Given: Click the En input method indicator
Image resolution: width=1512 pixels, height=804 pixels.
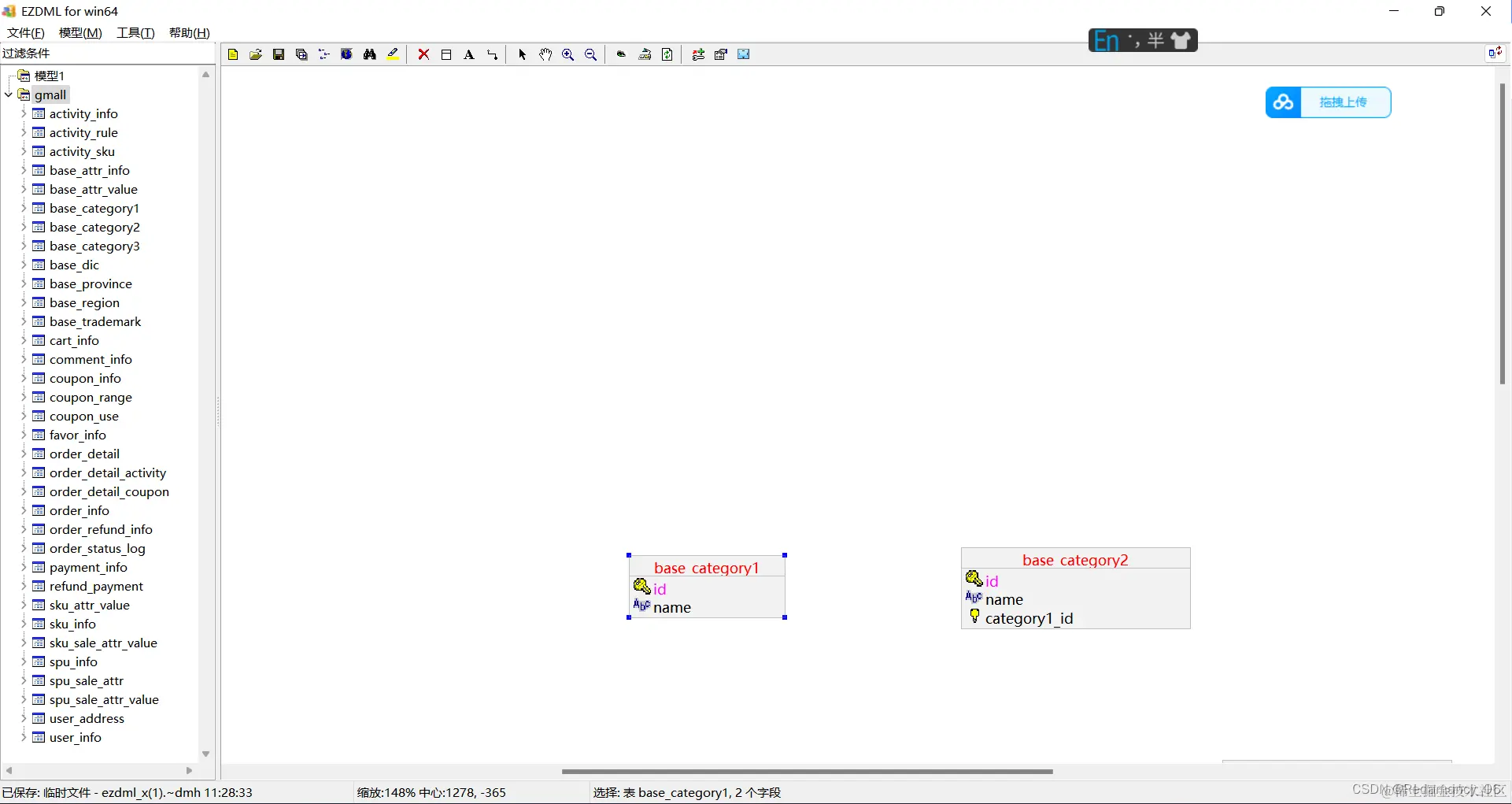Looking at the screenshot, I should click(1106, 40).
